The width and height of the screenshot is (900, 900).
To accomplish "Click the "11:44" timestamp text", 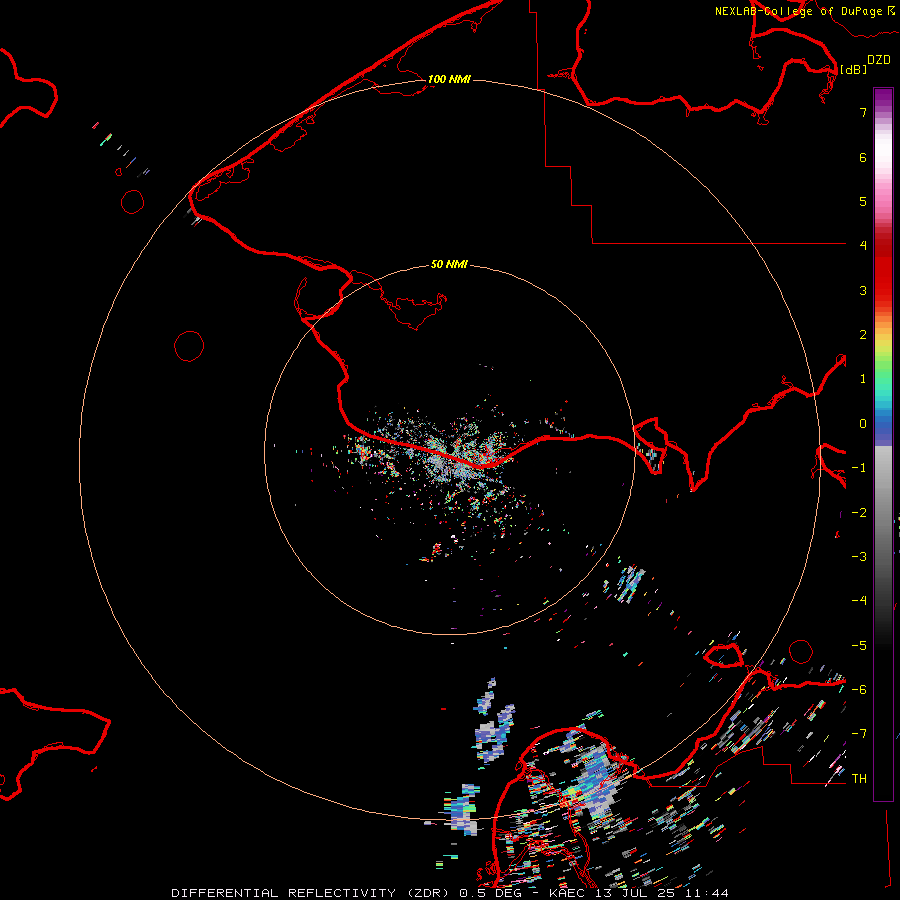I will click(x=709, y=893).
